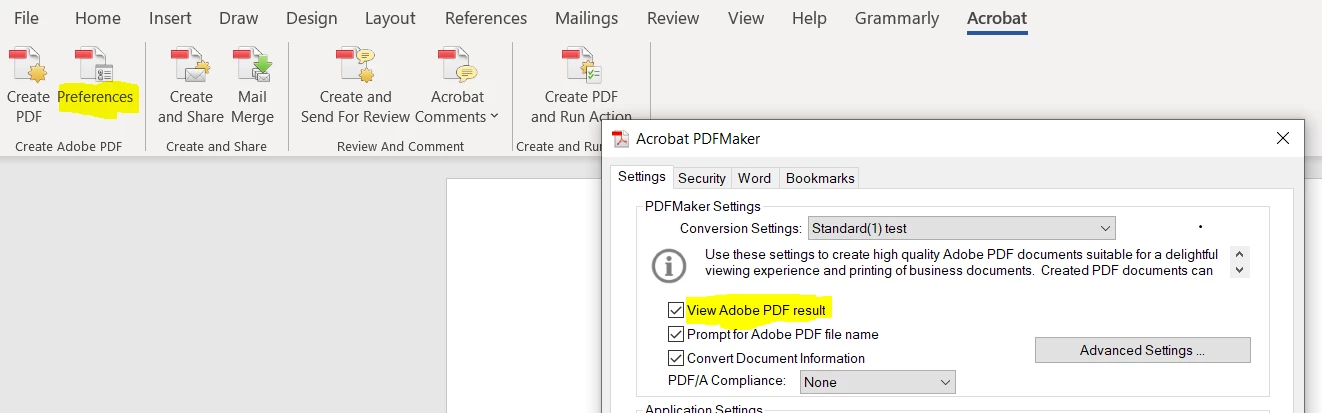Click the Advanced Settings button
The image size is (1322, 413).
(1142, 350)
